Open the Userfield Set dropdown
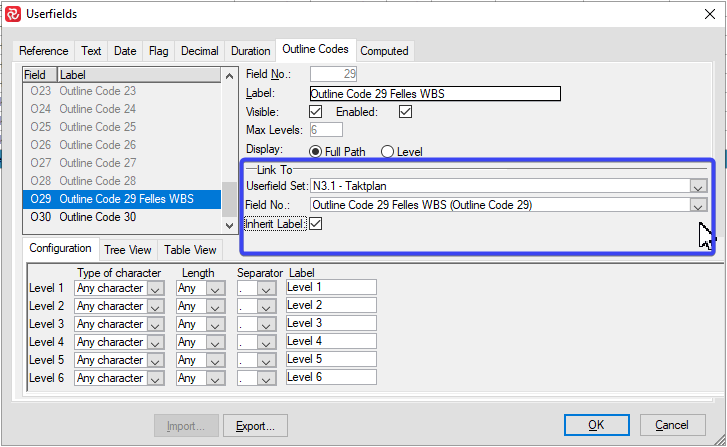This screenshot has width=727, height=447. 697,186
